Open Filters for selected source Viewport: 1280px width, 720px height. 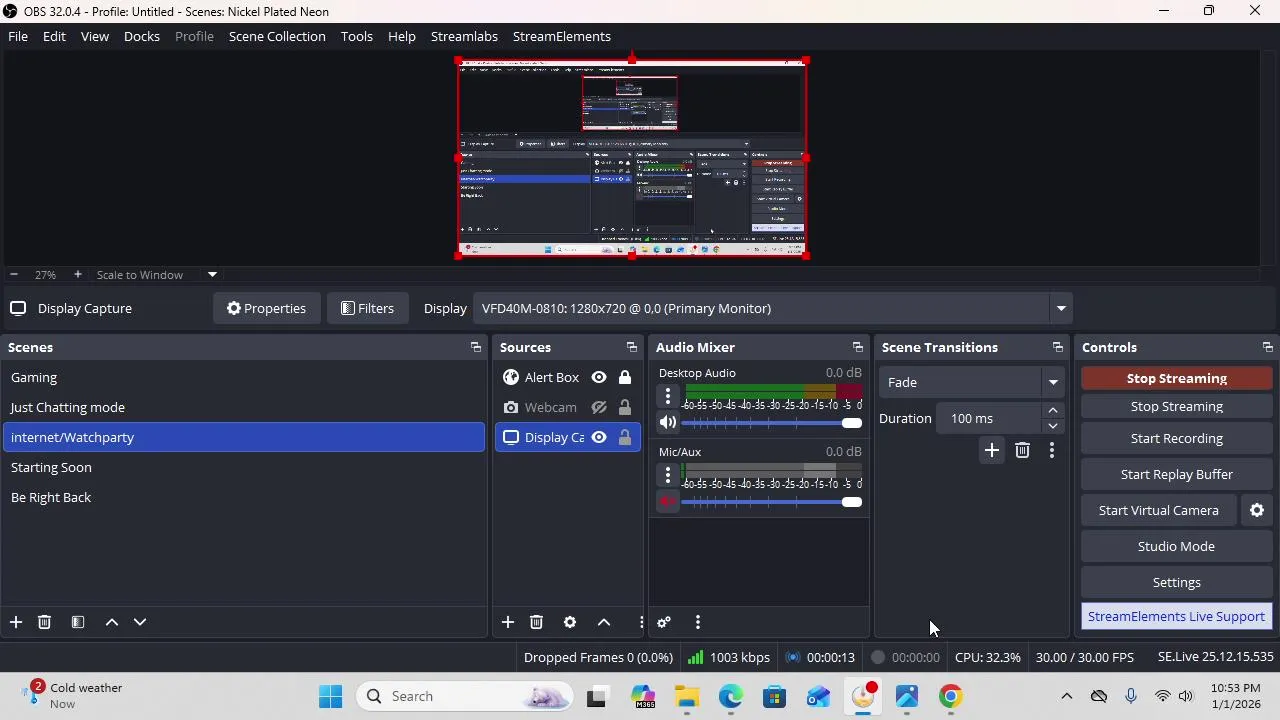pyautogui.click(x=367, y=308)
